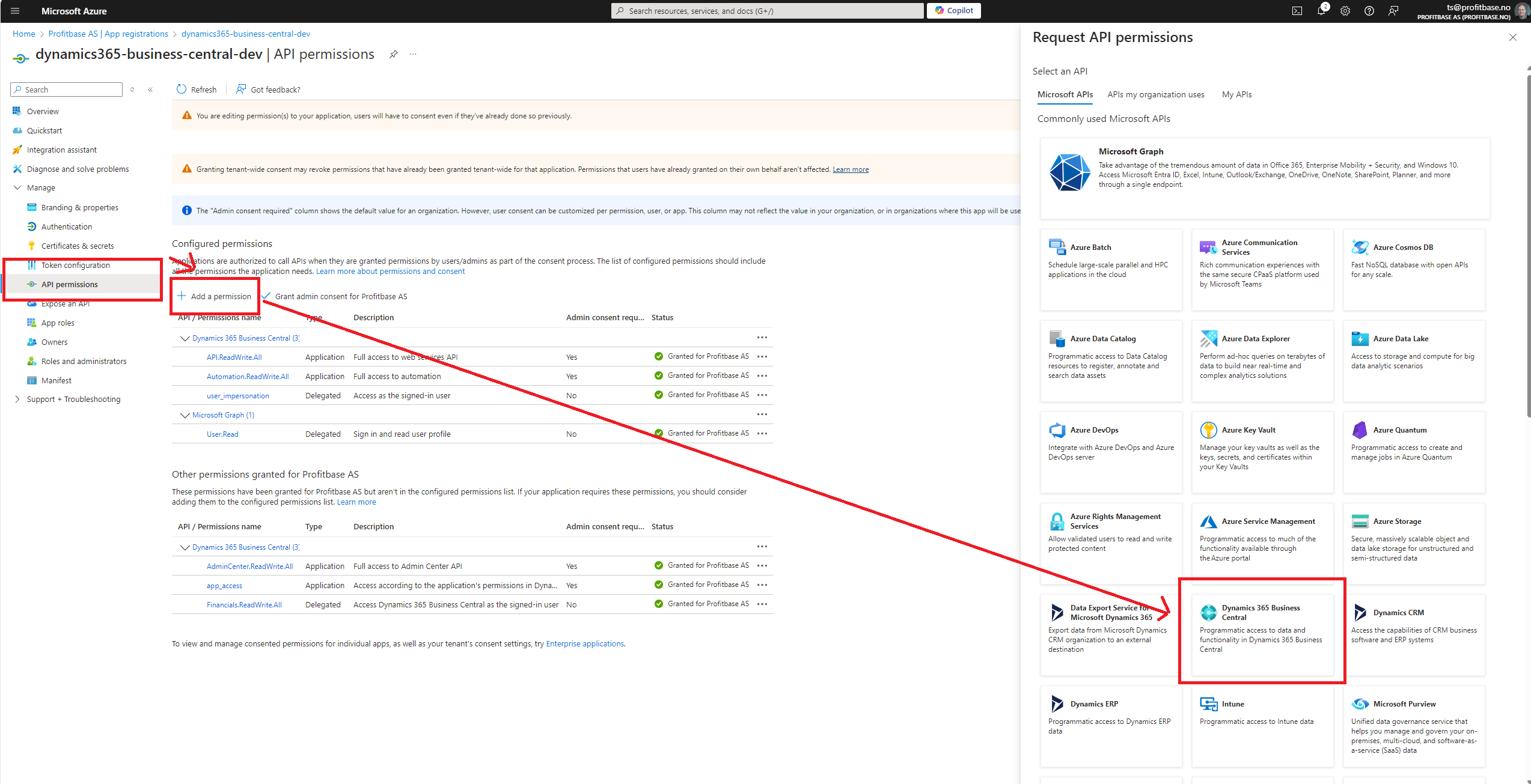Open Certificates & secrets in the sidebar

(78, 246)
